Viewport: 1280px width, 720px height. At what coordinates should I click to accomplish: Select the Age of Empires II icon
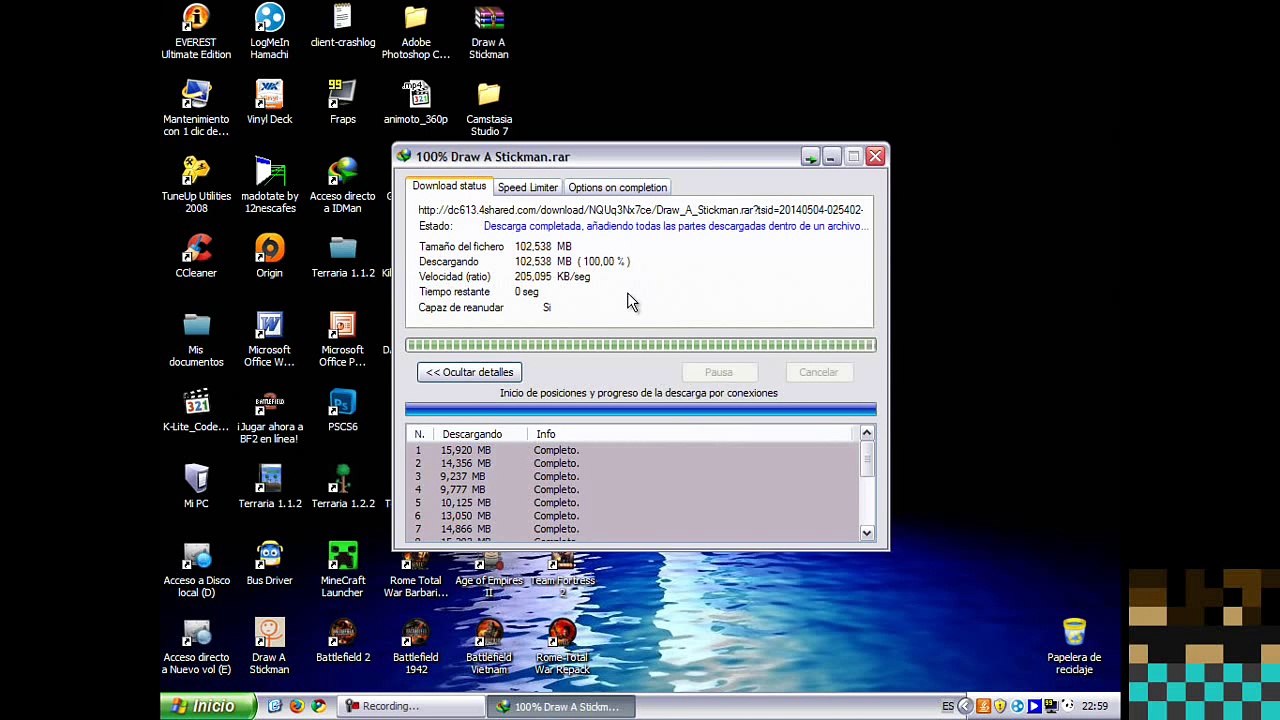click(489, 574)
